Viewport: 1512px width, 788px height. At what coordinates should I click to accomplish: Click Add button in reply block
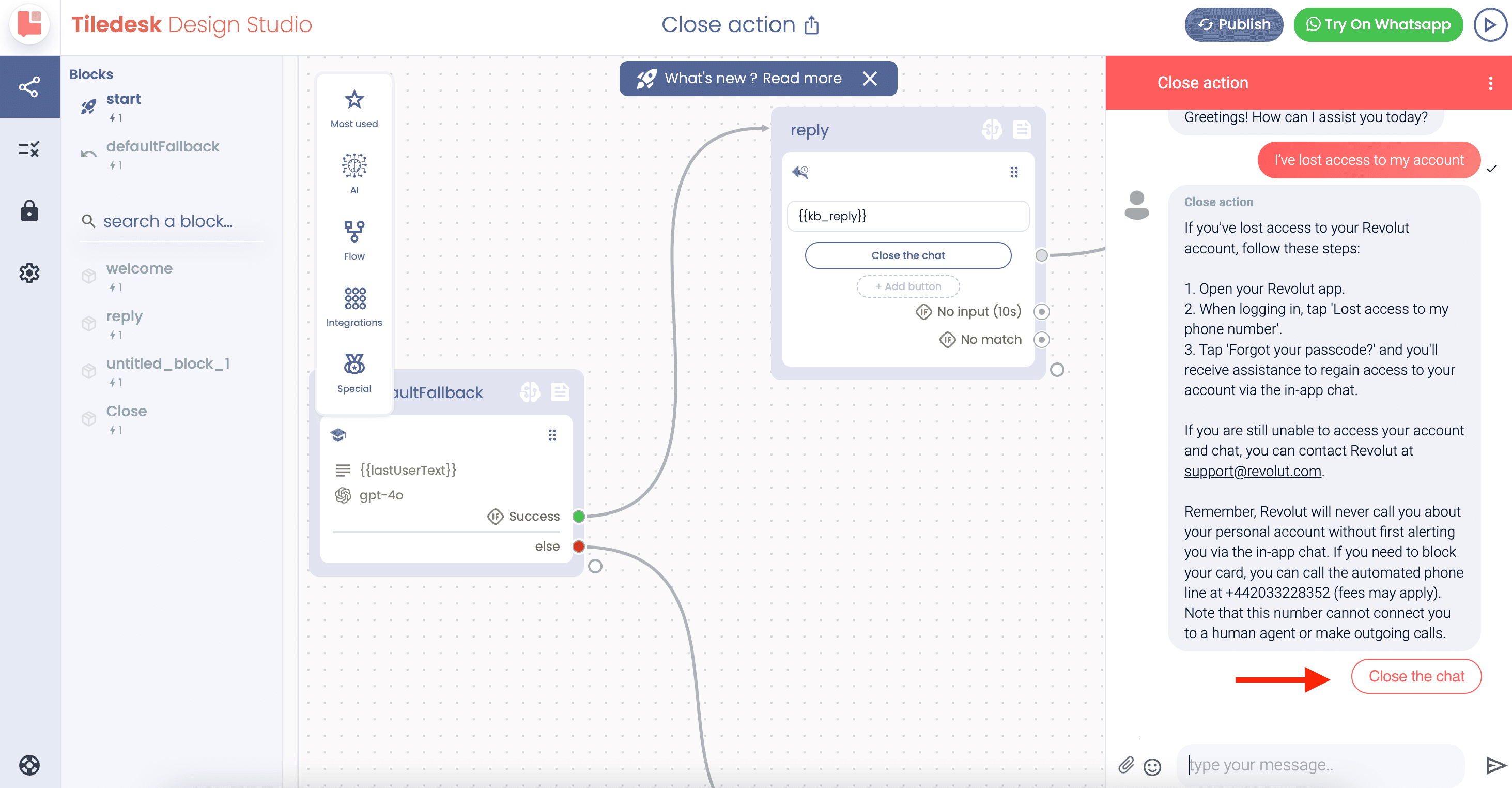point(907,286)
